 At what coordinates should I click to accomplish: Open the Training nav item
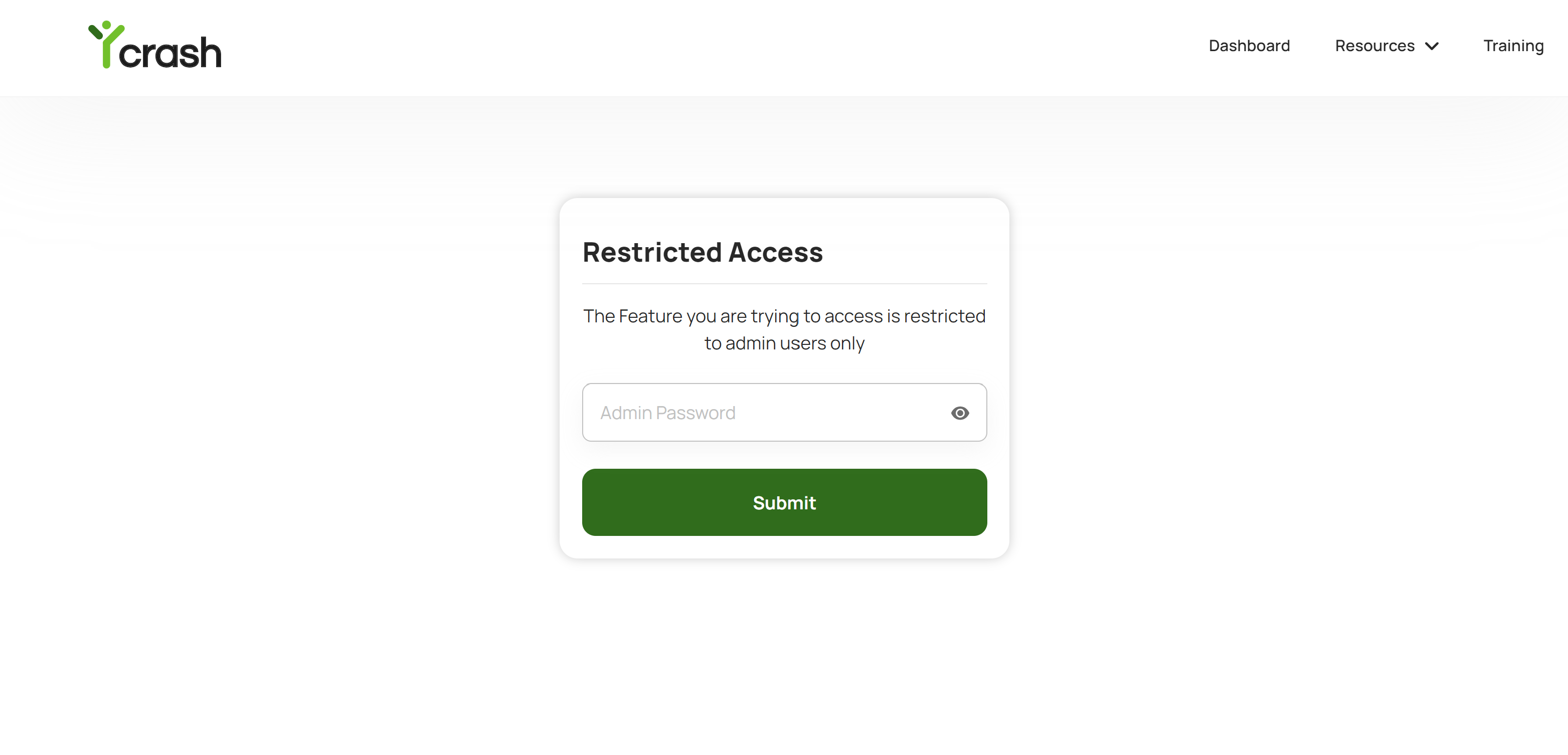[x=1513, y=46]
